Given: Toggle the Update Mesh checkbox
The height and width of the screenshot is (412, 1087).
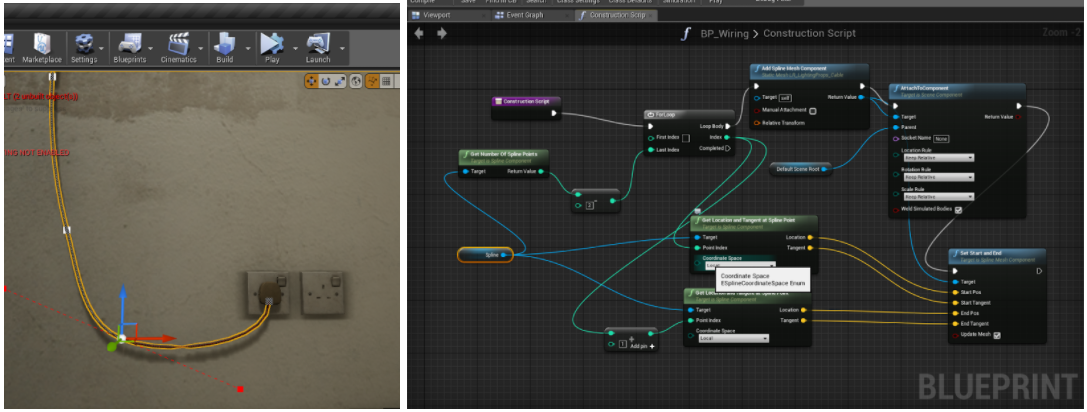Looking at the screenshot, I should tap(997, 336).
